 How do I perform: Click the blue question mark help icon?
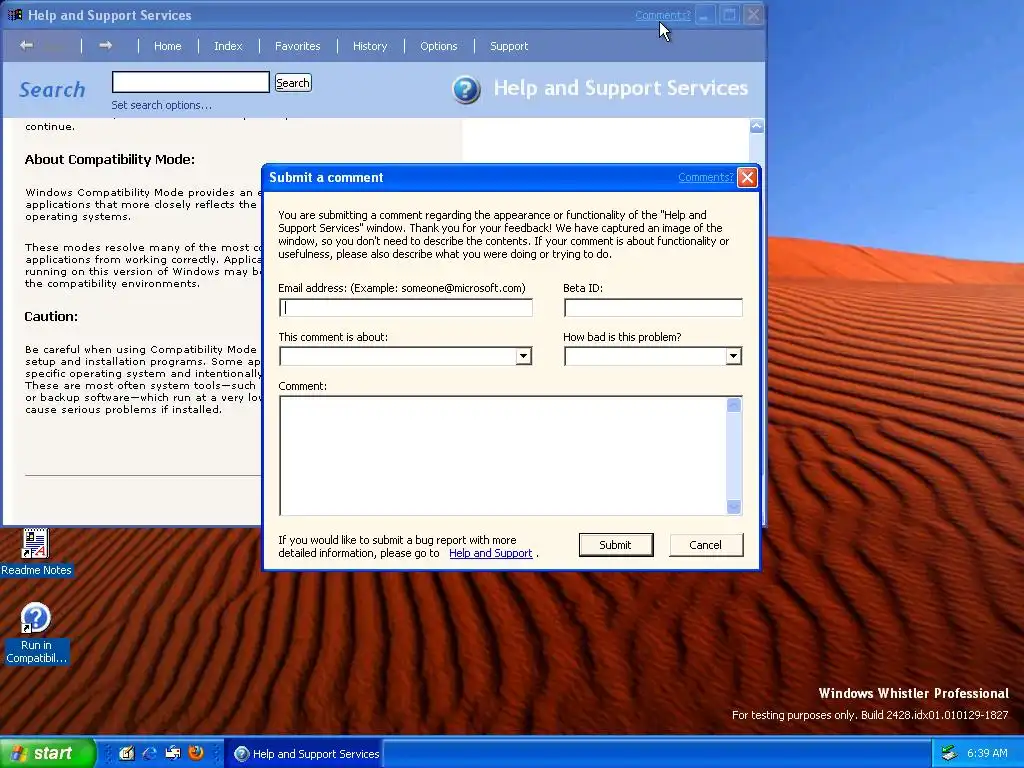[x=466, y=89]
